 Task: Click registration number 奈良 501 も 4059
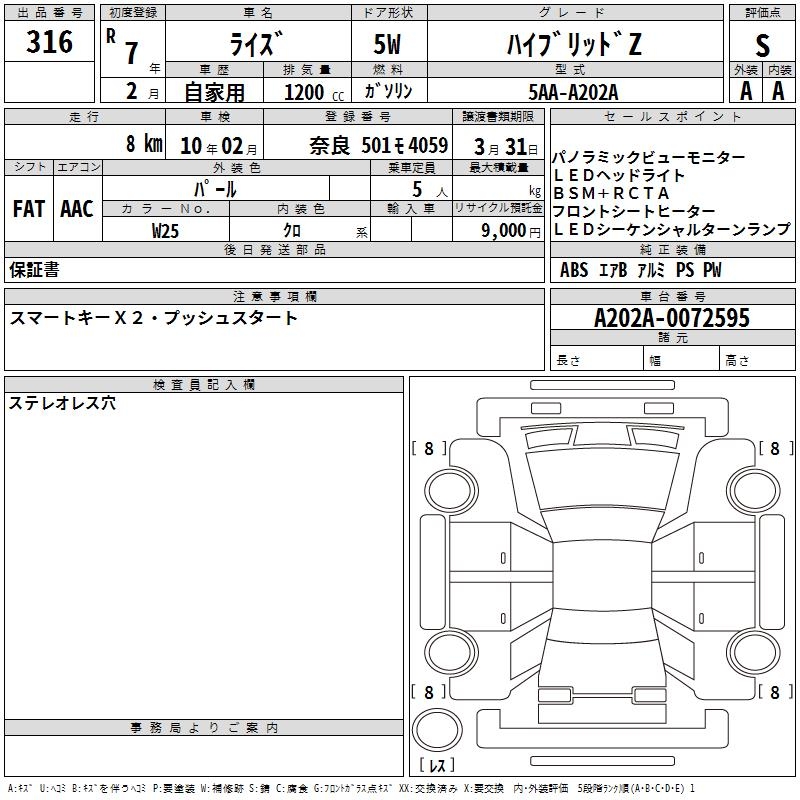click(379, 146)
